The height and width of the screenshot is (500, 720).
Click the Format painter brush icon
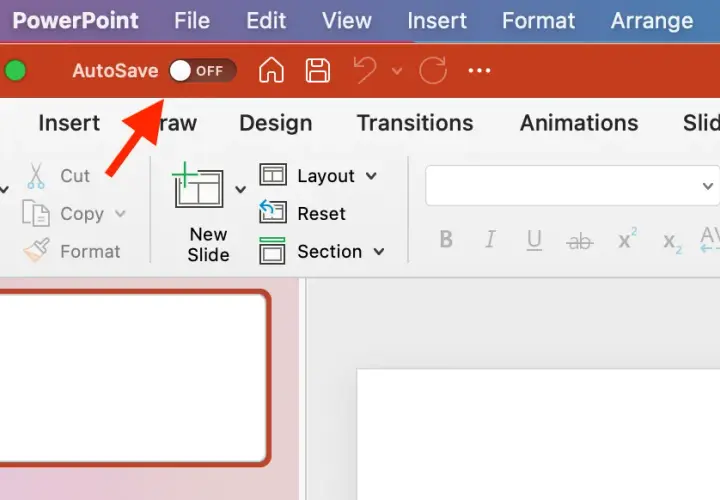click(37, 250)
